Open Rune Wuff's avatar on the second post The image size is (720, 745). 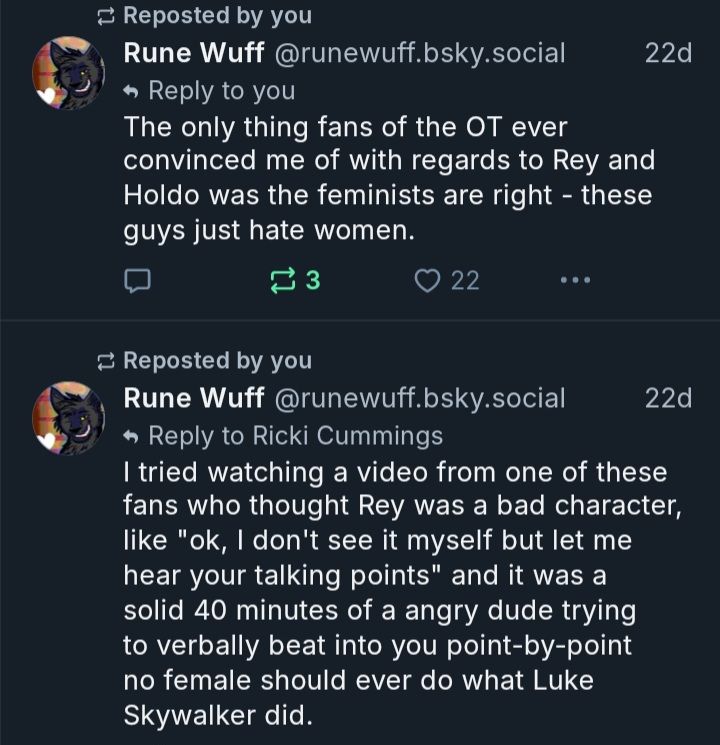68,417
